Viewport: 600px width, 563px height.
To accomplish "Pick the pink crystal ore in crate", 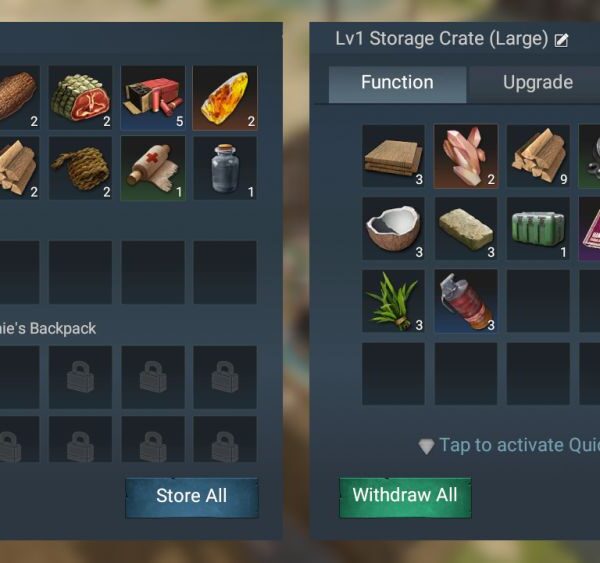I will (466, 156).
